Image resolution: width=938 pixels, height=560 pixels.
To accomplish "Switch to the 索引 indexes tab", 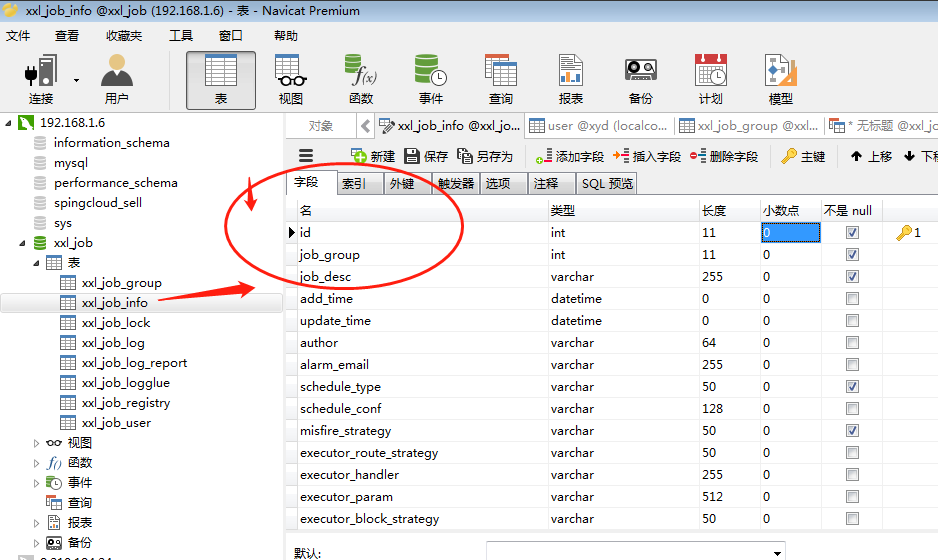I will pyautogui.click(x=359, y=183).
